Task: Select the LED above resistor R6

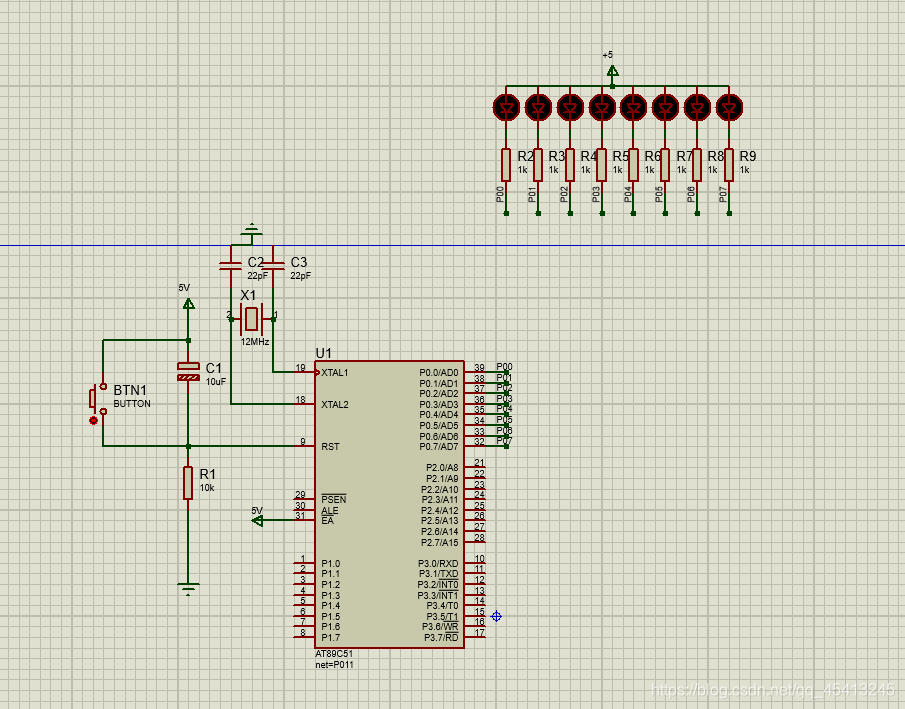Action: (633, 107)
